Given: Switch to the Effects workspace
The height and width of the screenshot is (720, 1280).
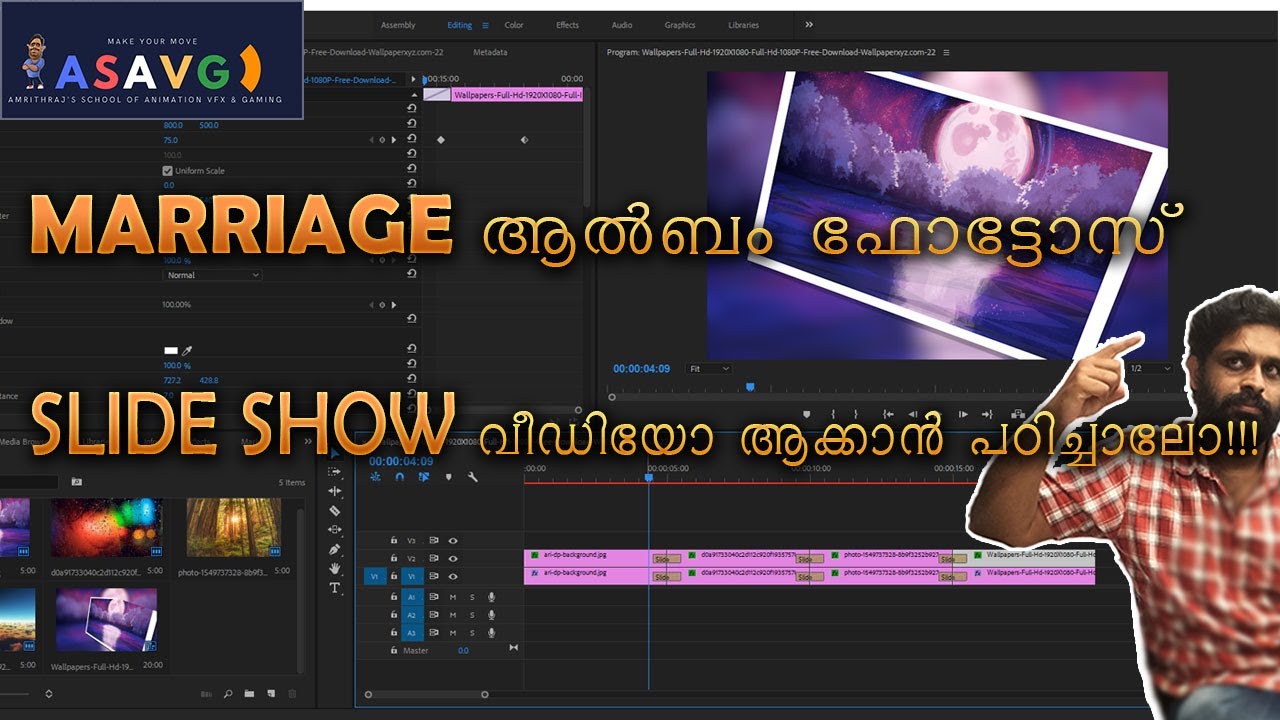Looking at the screenshot, I should point(567,25).
